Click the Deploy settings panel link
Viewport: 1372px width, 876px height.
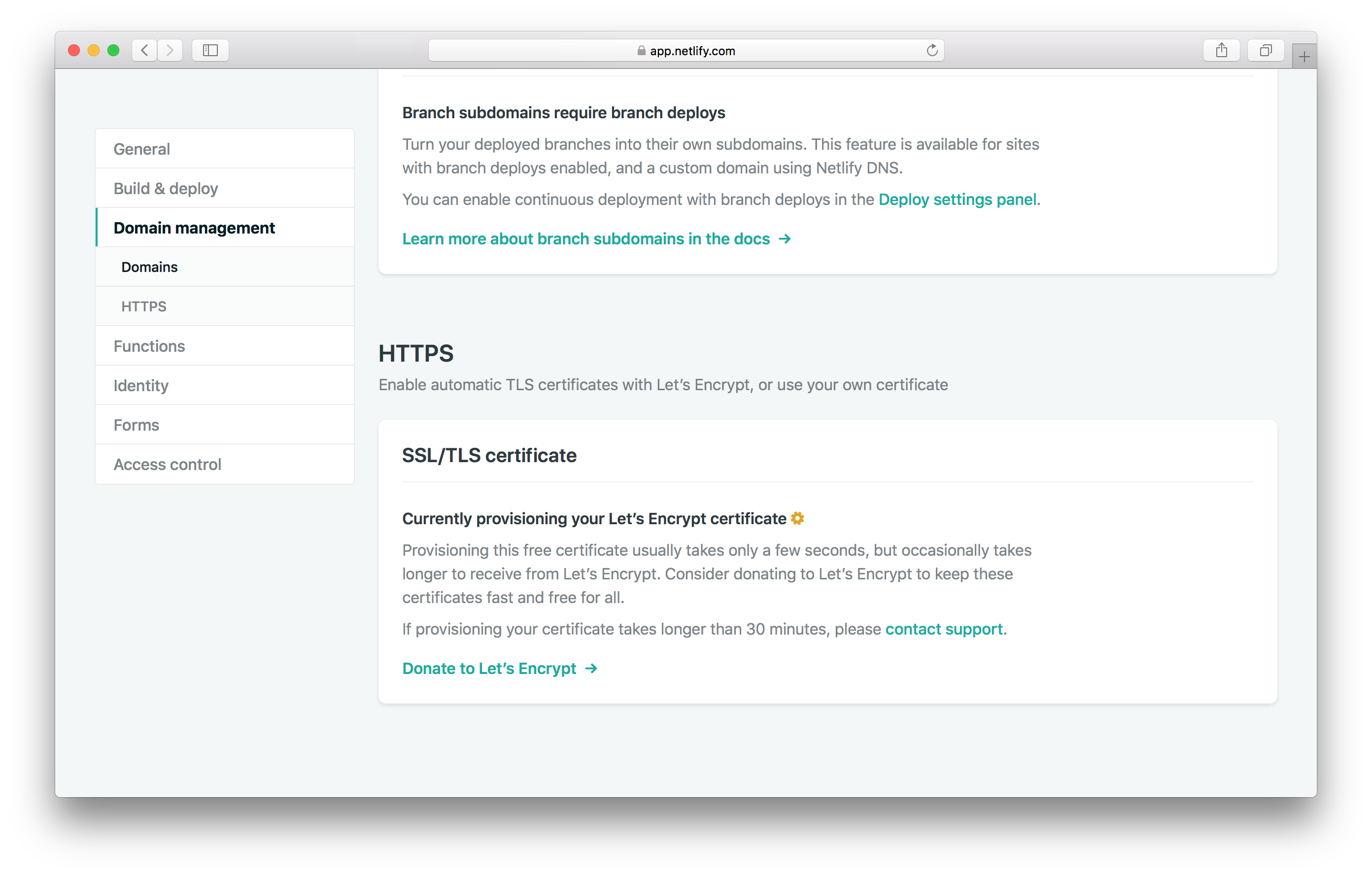957,199
